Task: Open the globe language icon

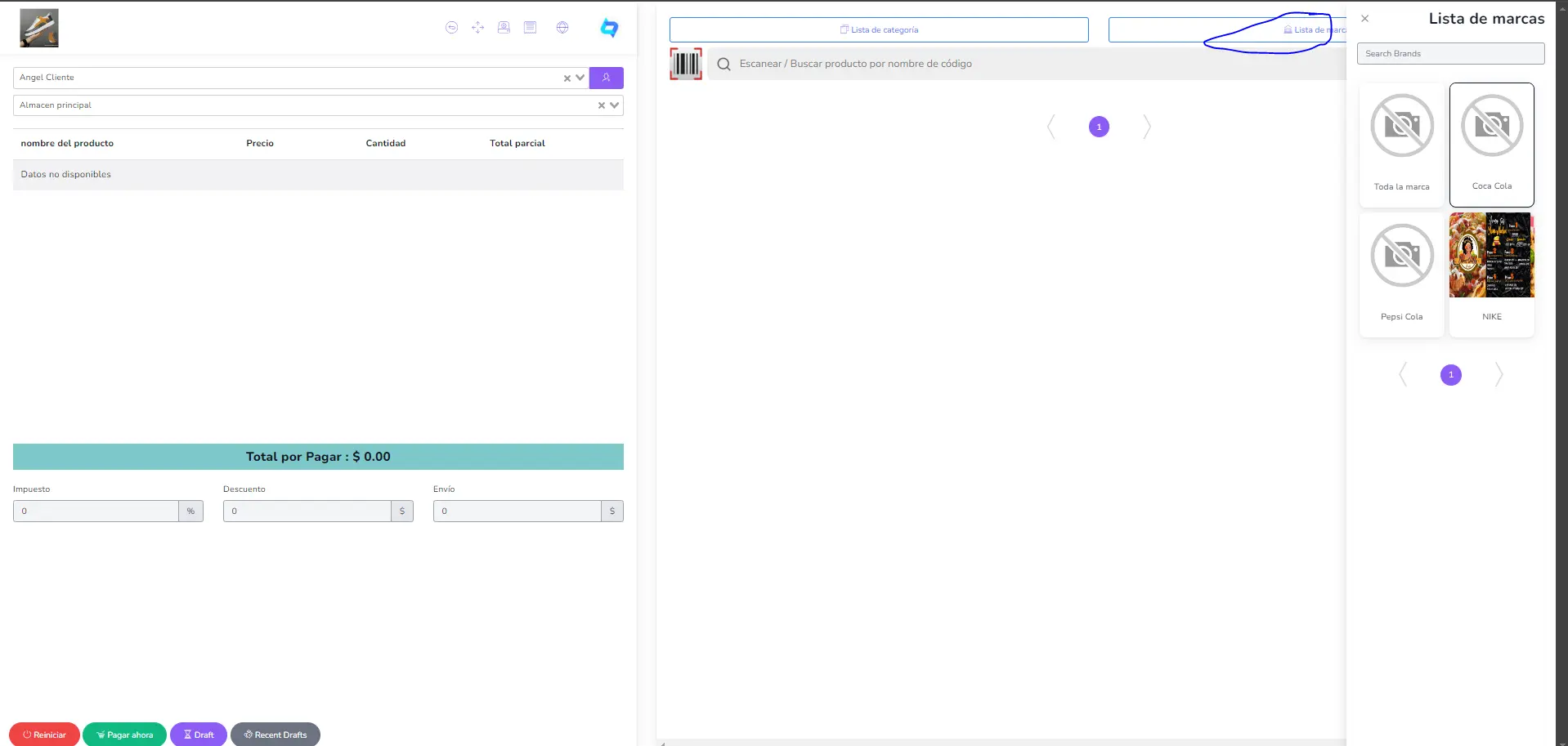Action: pyautogui.click(x=562, y=28)
